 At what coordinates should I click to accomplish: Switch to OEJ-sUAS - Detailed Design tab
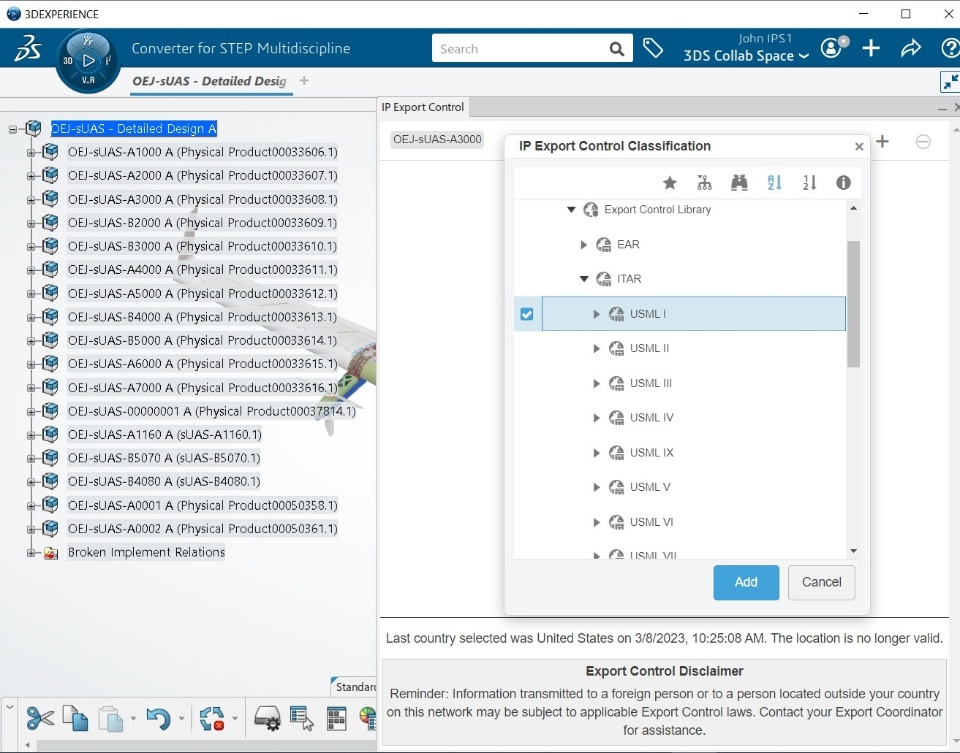tap(209, 81)
